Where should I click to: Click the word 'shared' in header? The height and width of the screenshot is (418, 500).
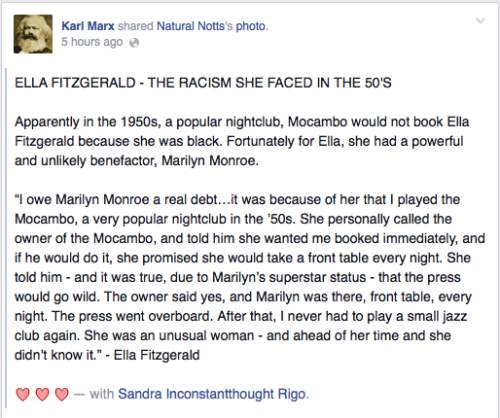tap(136, 26)
